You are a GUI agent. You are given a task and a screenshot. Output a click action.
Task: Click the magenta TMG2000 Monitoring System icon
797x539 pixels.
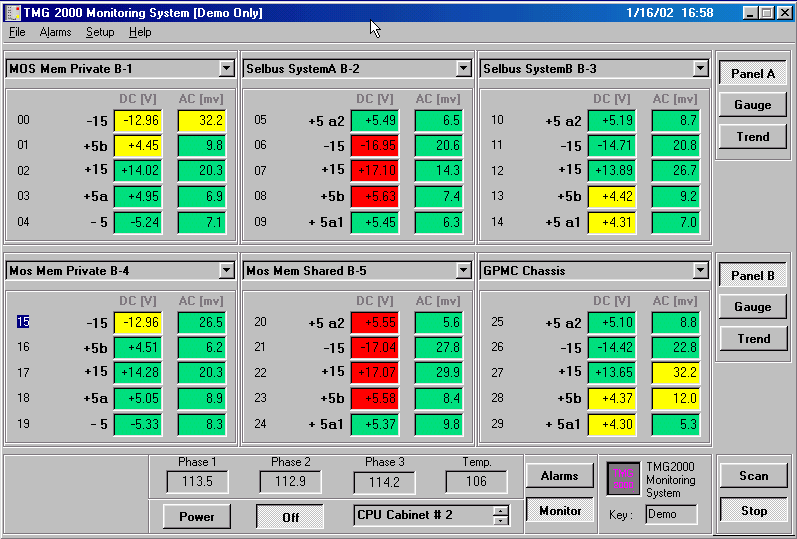click(624, 479)
